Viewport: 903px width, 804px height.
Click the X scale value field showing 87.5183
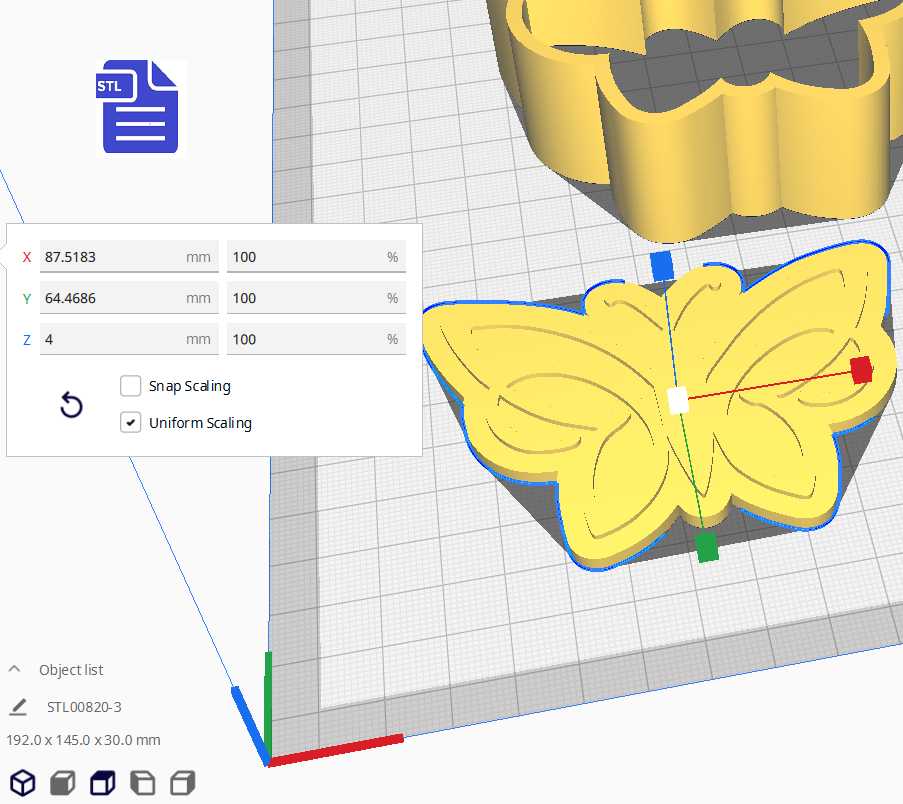point(129,257)
